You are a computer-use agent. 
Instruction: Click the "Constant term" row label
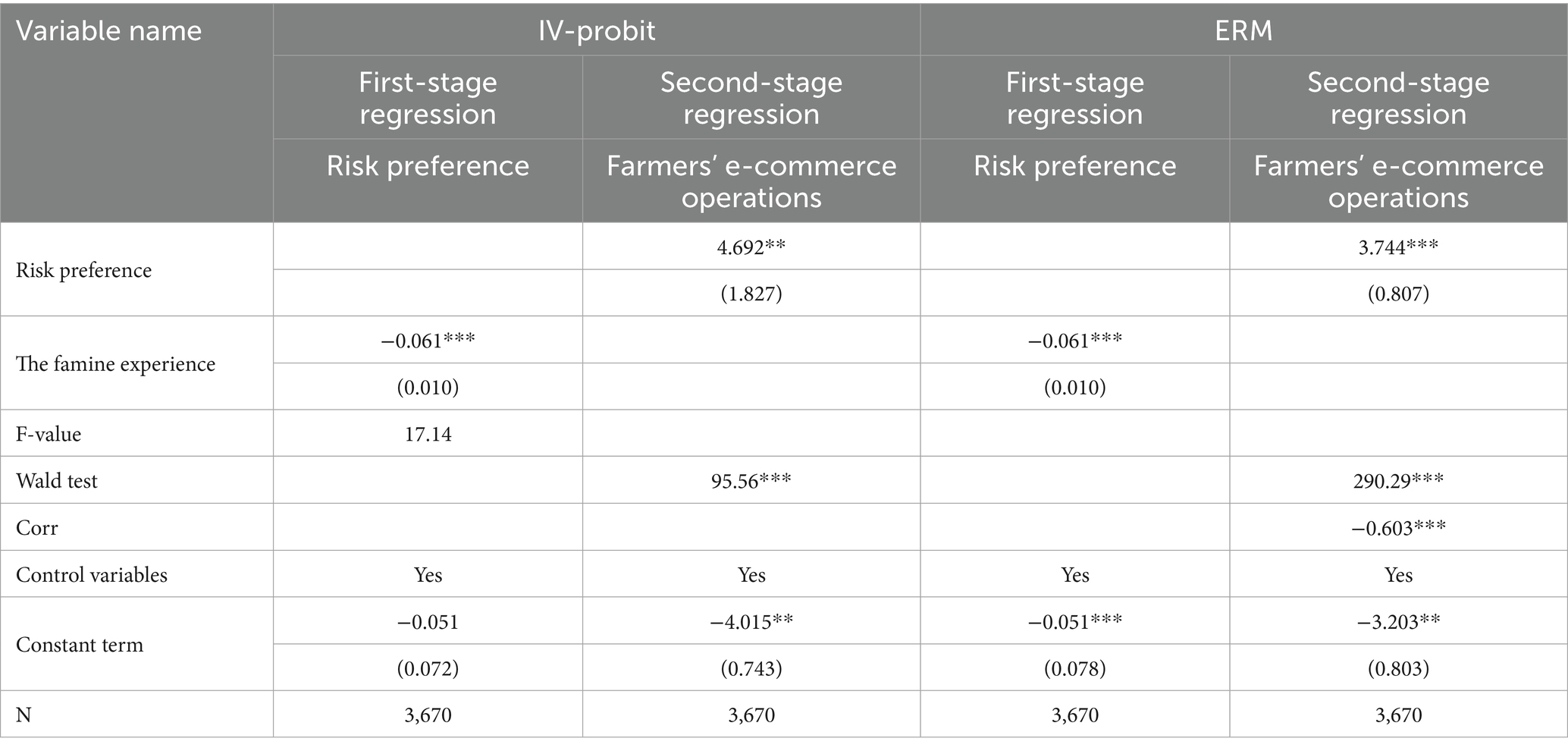coord(80,645)
